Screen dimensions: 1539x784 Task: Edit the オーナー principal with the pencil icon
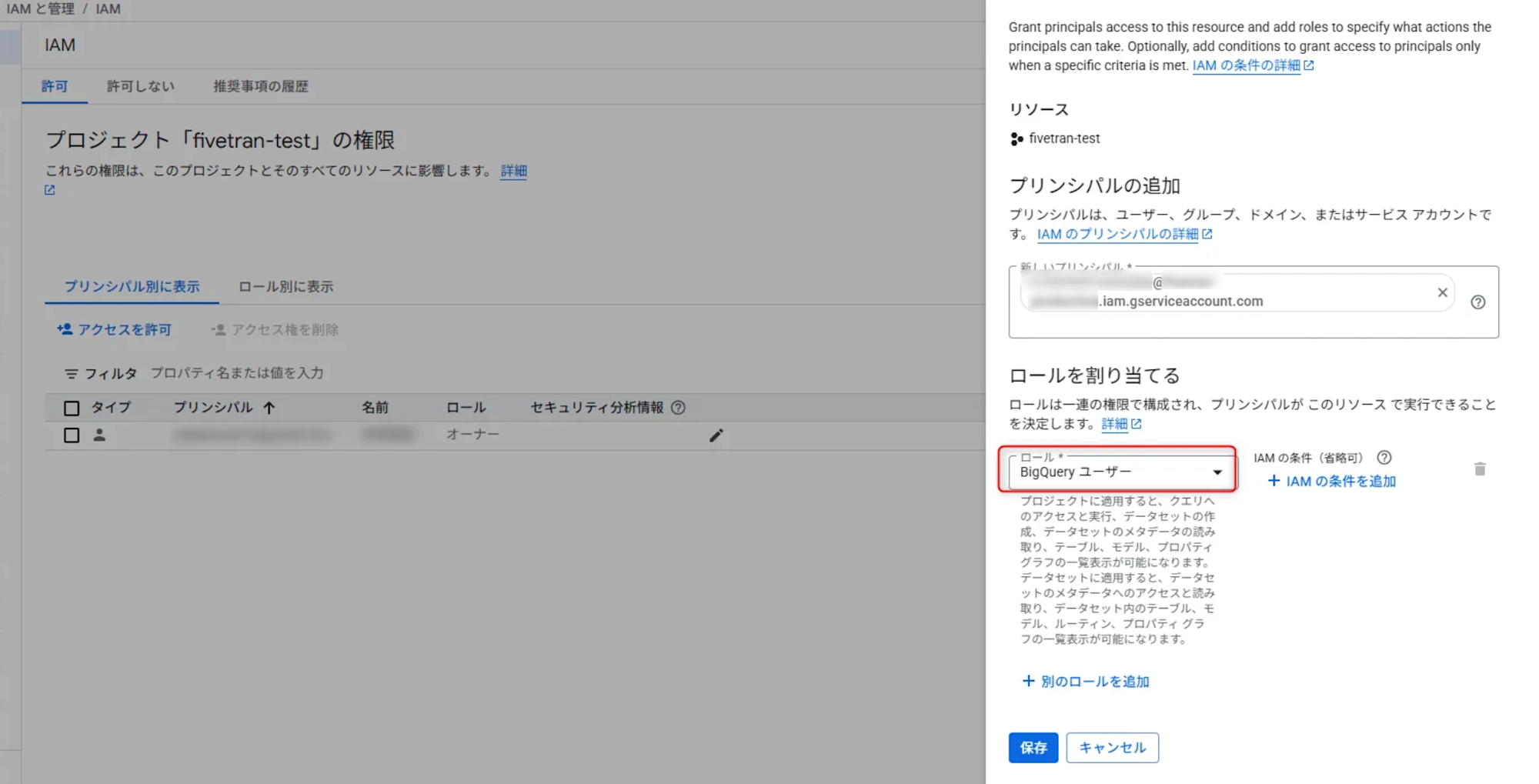(716, 435)
